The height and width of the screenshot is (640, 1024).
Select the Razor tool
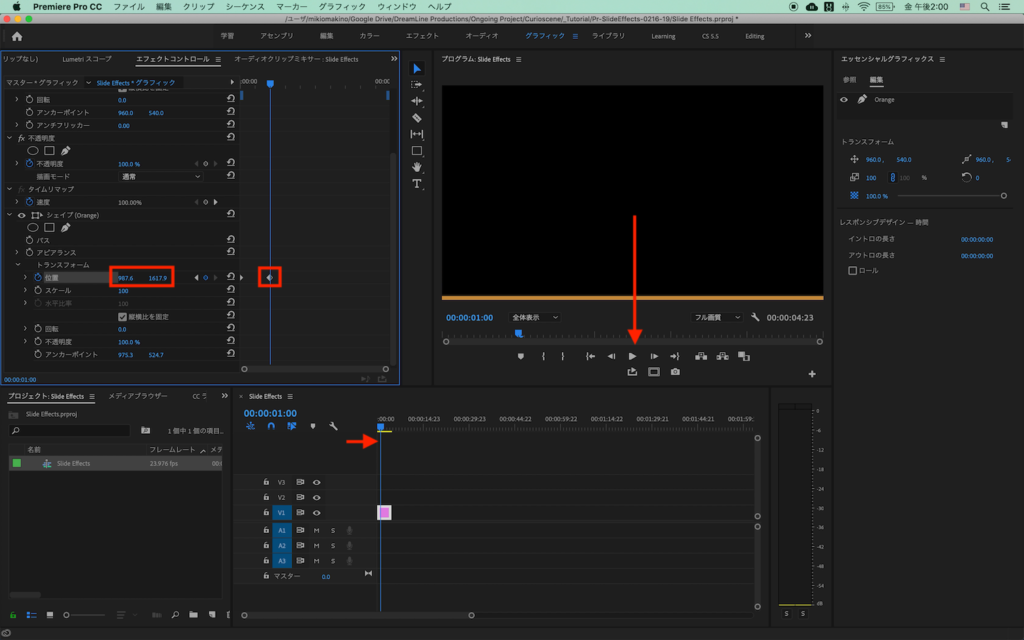[417, 118]
